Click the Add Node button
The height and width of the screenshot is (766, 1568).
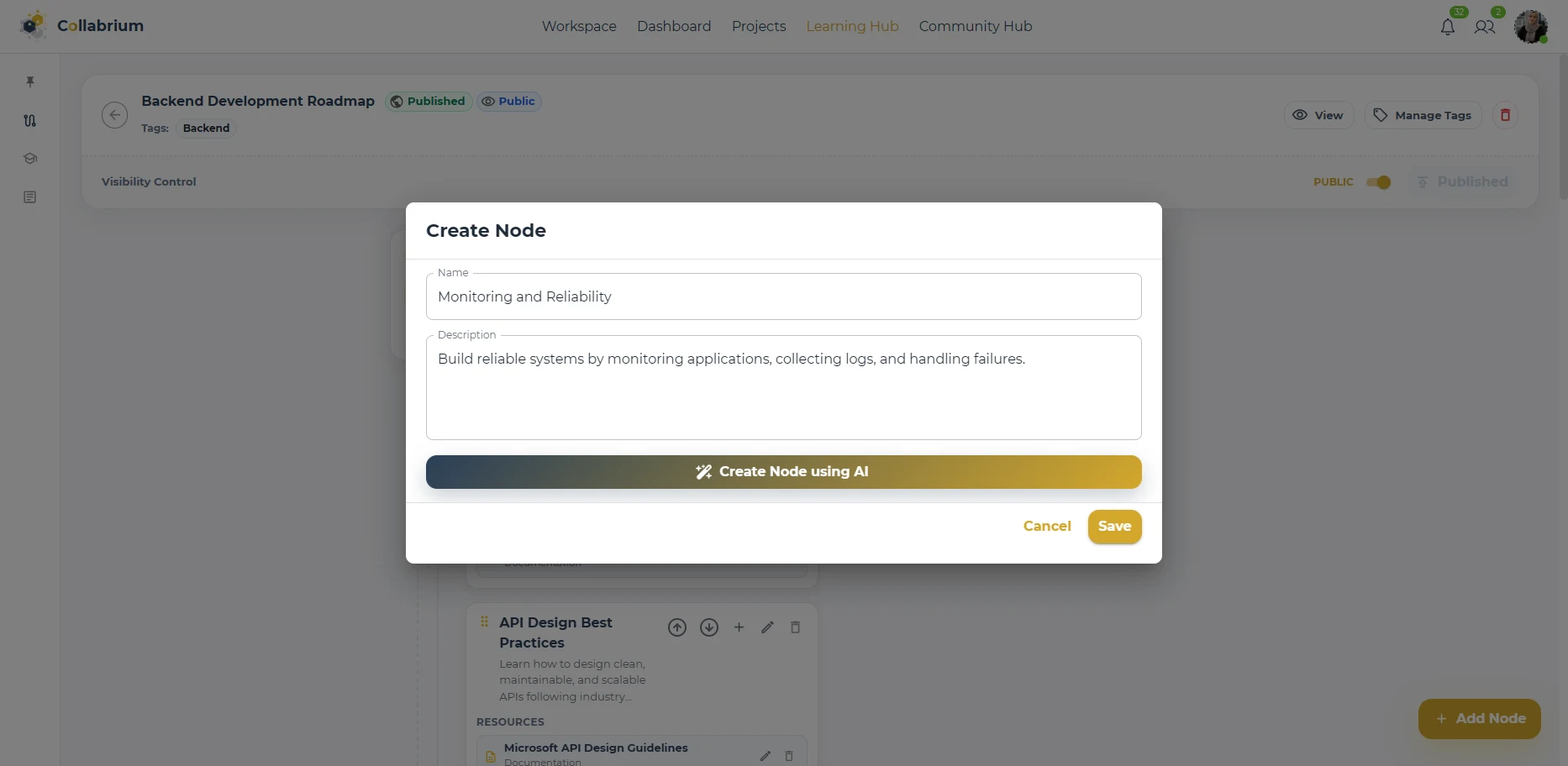pyautogui.click(x=1480, y=719)
